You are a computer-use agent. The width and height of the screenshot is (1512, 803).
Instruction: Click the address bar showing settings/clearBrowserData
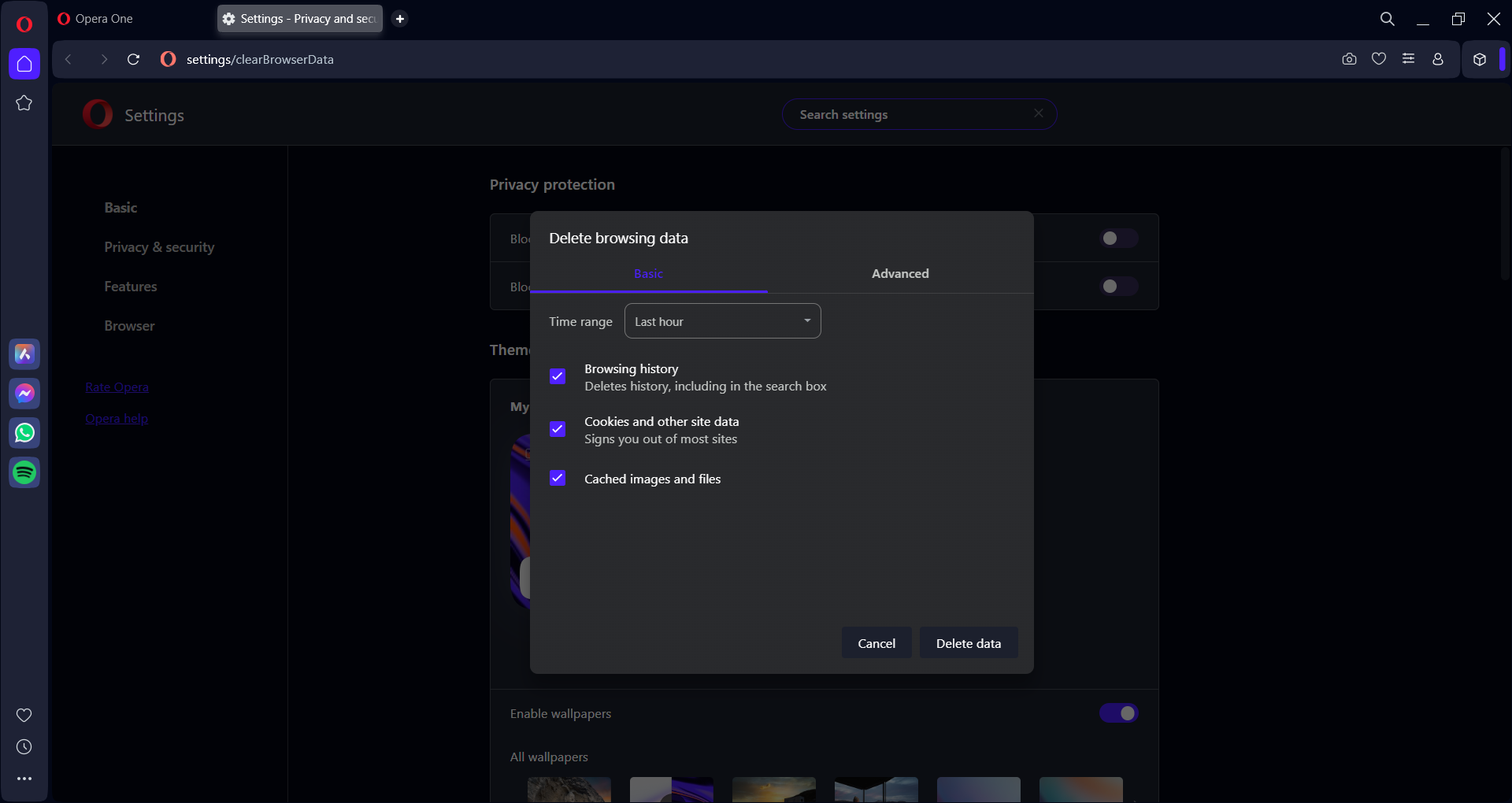(260, 60)
